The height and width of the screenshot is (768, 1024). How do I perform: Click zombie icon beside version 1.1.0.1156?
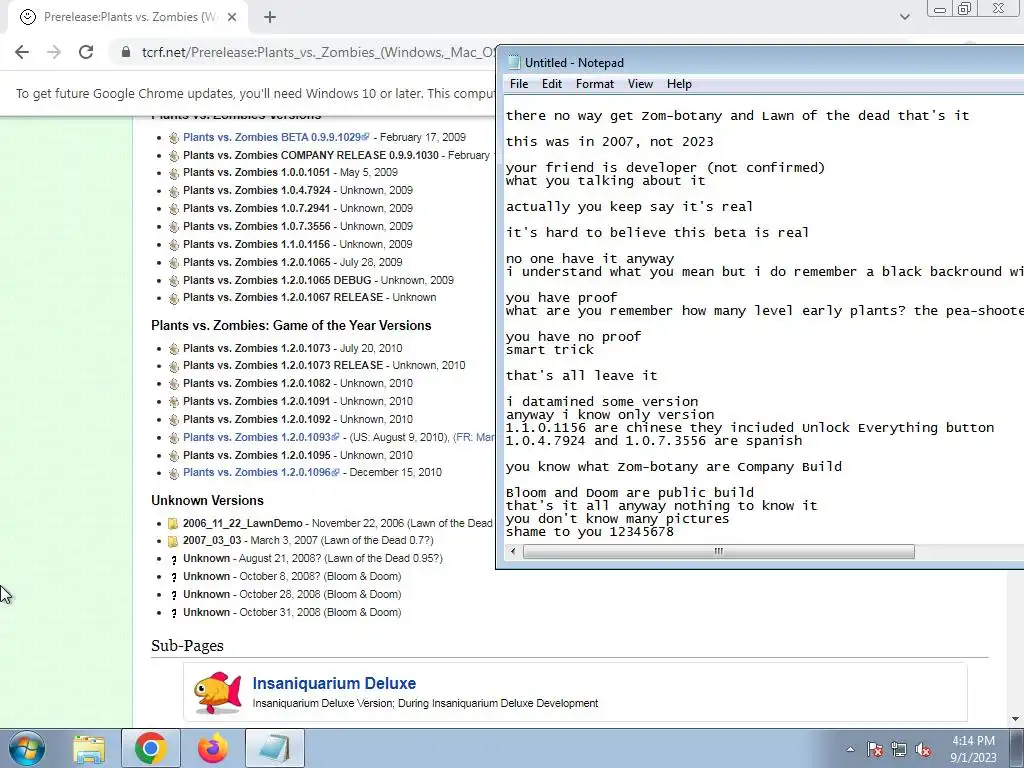(x=174, y=245)
